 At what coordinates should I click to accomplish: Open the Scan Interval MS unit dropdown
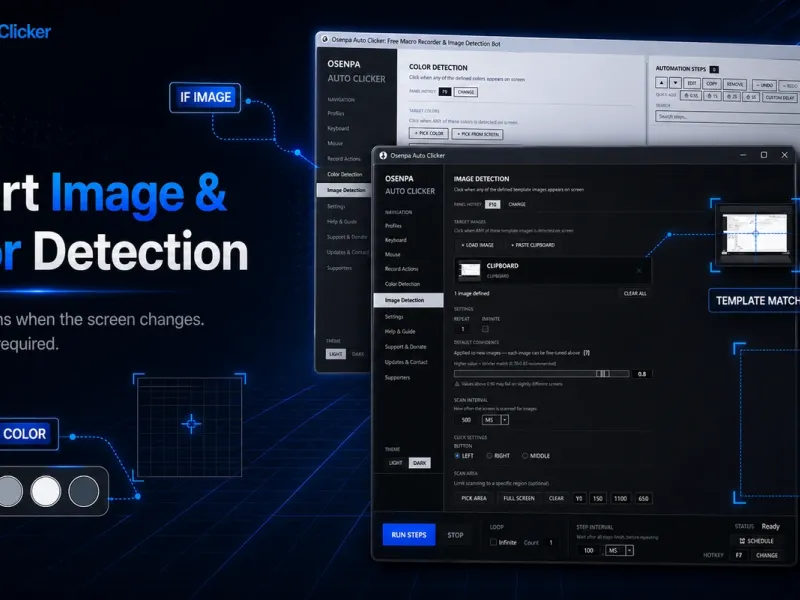[x=495, y=420]
